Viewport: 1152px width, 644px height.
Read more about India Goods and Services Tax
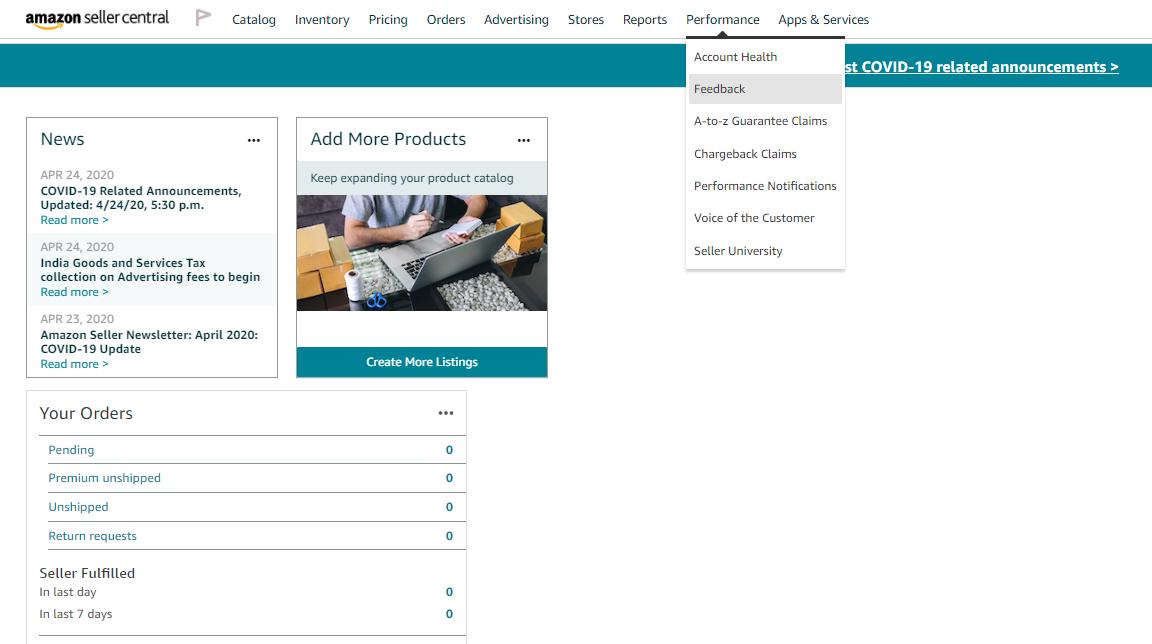click(74, 292)
